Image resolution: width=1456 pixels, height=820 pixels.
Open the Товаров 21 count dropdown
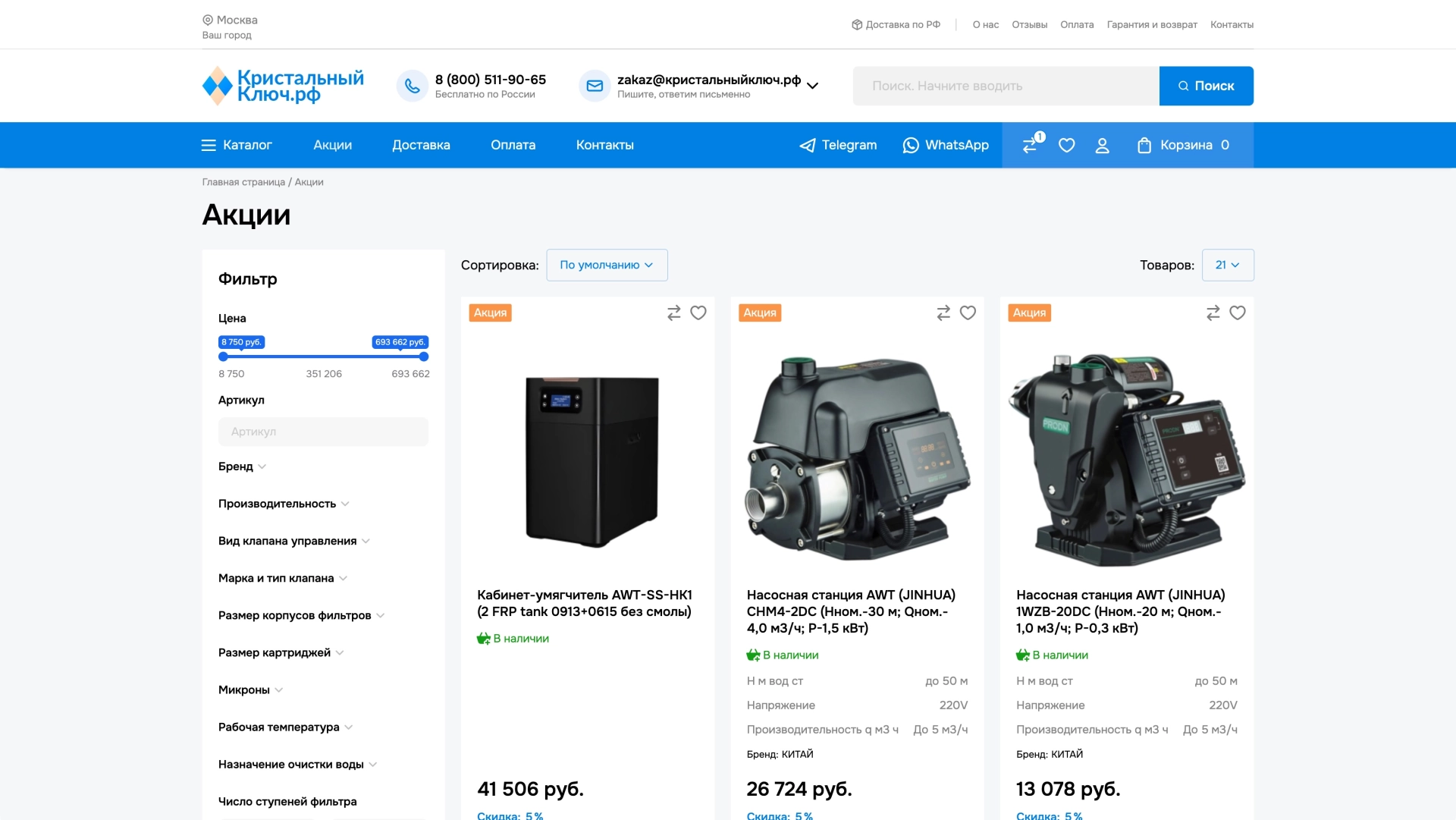tap(1228, 265)
